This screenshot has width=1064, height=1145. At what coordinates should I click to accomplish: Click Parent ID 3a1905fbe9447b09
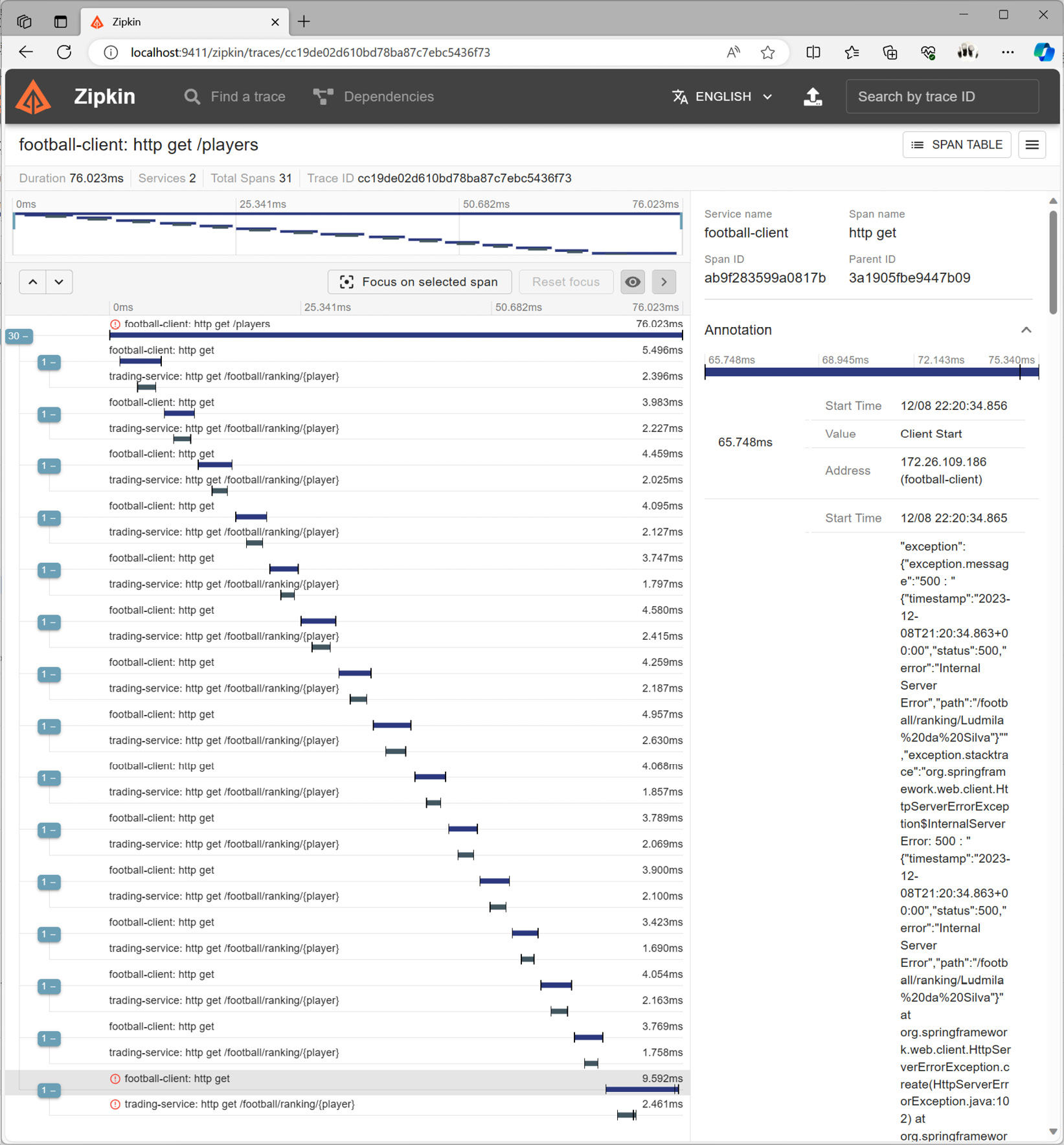coord(909,278)
